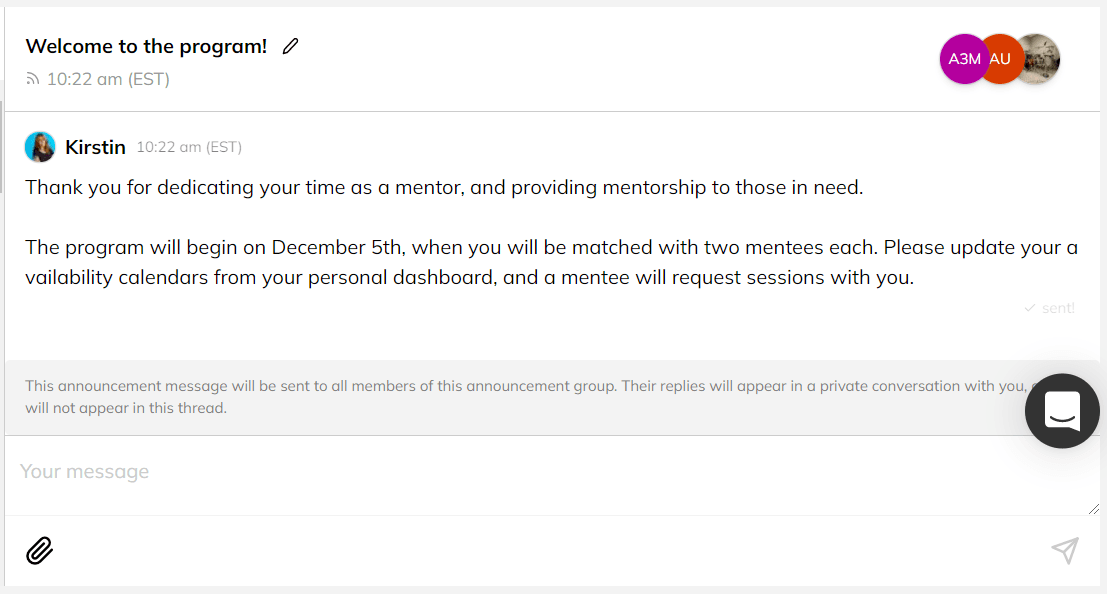
Task: Click the A3M member avatar
Action: point(963,59)
